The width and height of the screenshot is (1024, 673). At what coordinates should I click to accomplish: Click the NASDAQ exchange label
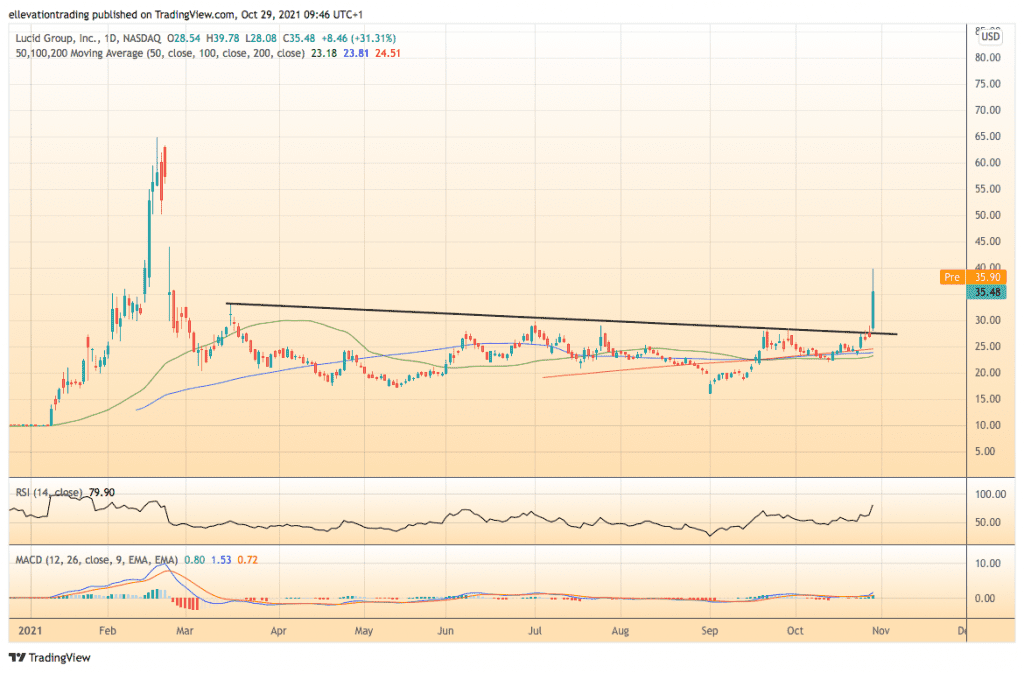141,39
